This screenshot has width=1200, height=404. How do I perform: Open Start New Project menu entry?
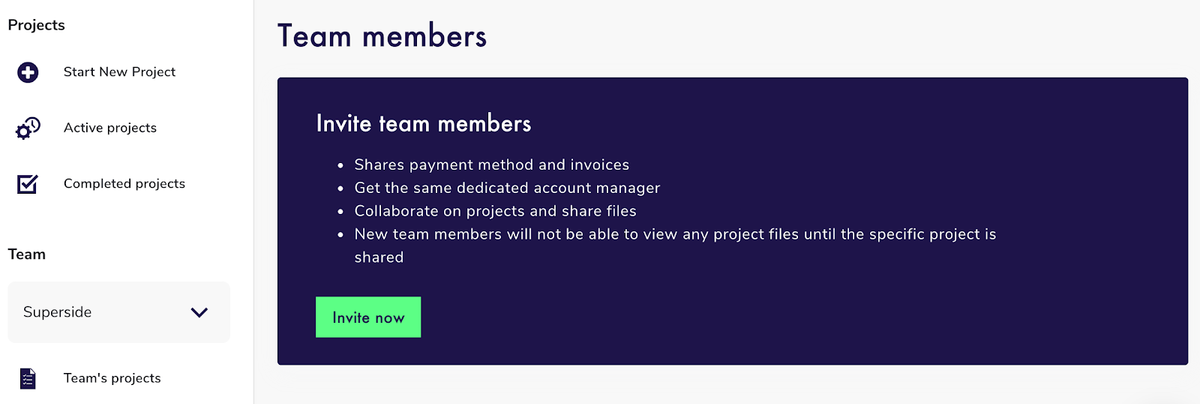(x=119, y=72)
